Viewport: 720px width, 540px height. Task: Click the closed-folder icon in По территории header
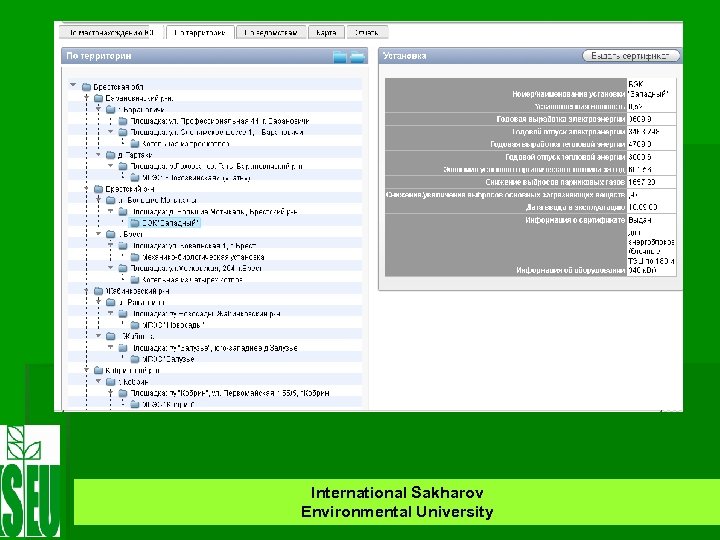click(x=340, y=56)
